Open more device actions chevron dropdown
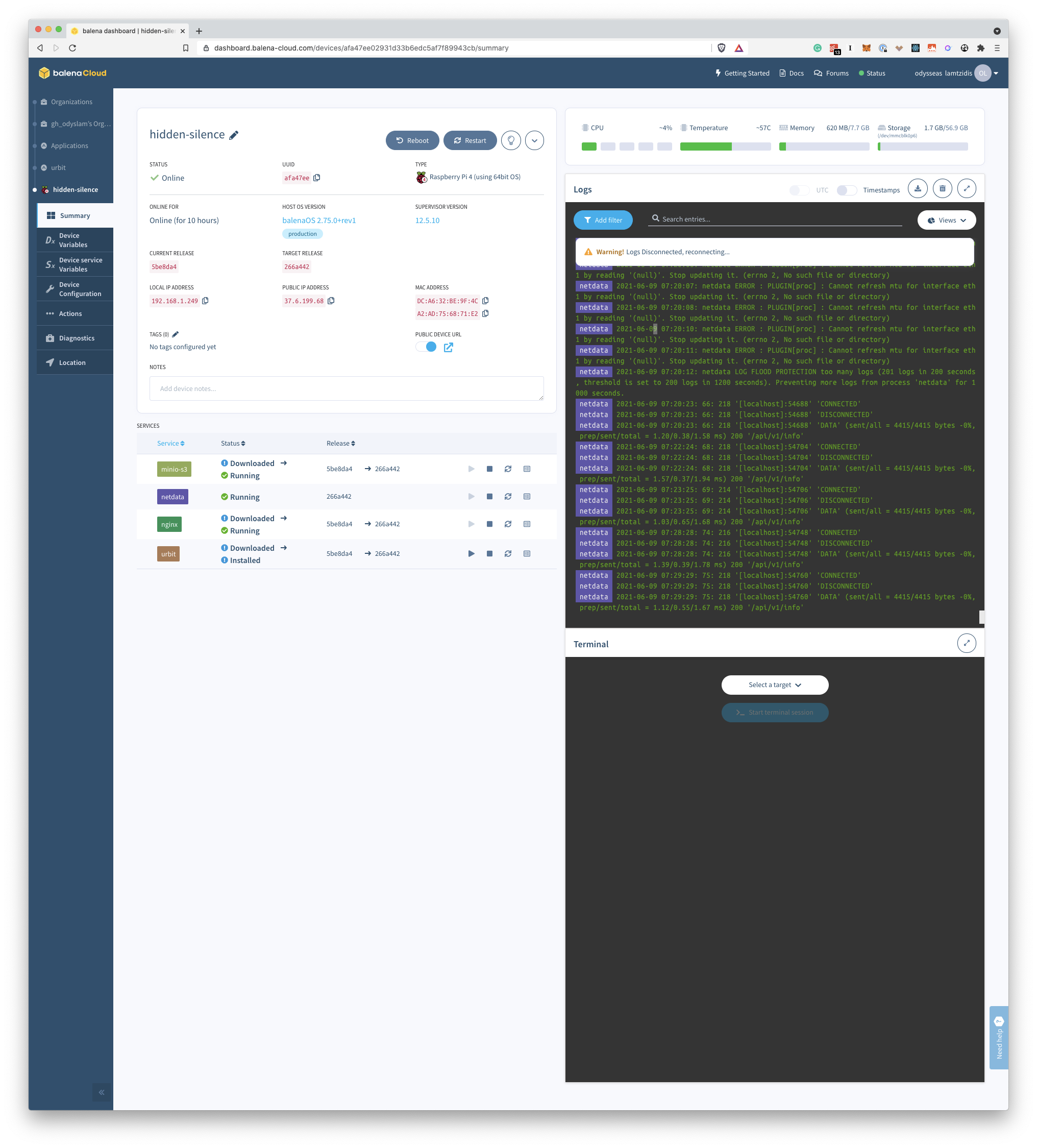 (x=534, y=140)
